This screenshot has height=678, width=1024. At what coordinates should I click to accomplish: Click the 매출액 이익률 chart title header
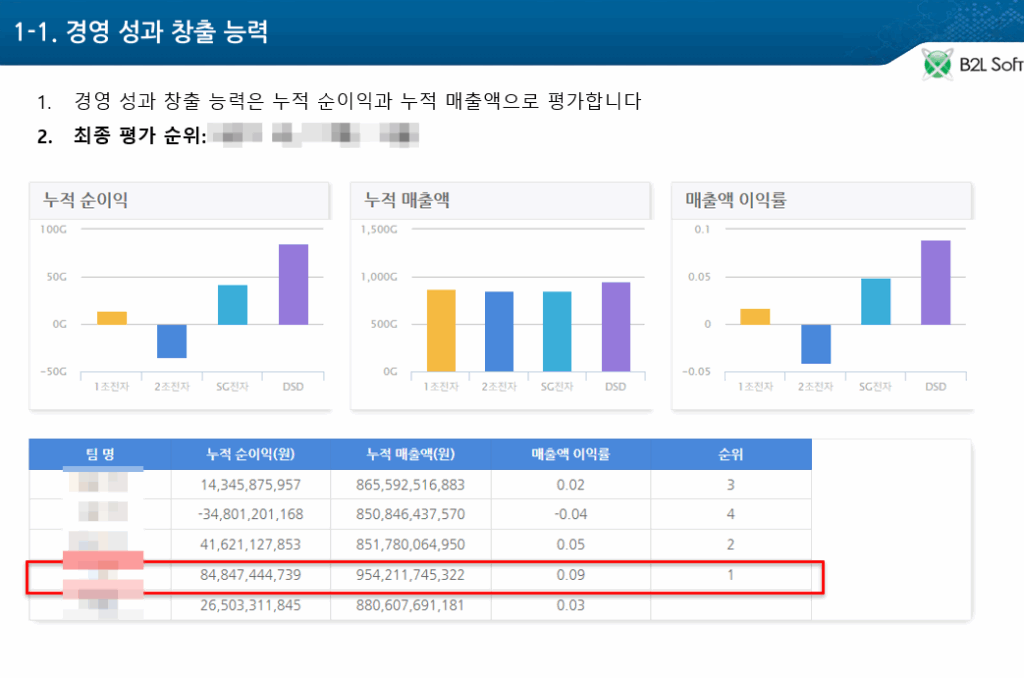pyautogui.click(x=821, y=200)
